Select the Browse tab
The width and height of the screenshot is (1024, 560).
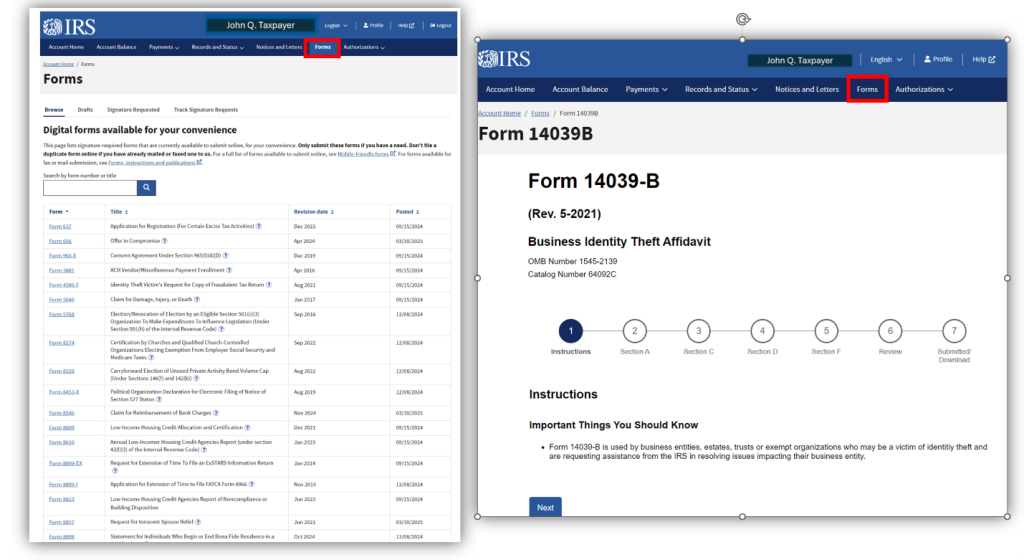coord(54,110)
